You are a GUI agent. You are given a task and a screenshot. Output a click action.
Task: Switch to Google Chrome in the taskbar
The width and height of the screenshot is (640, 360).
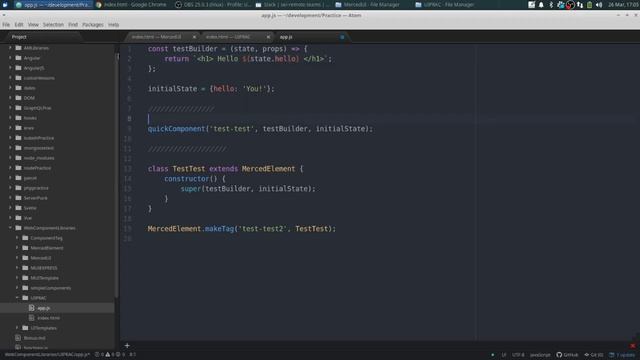tap(131, 5)
